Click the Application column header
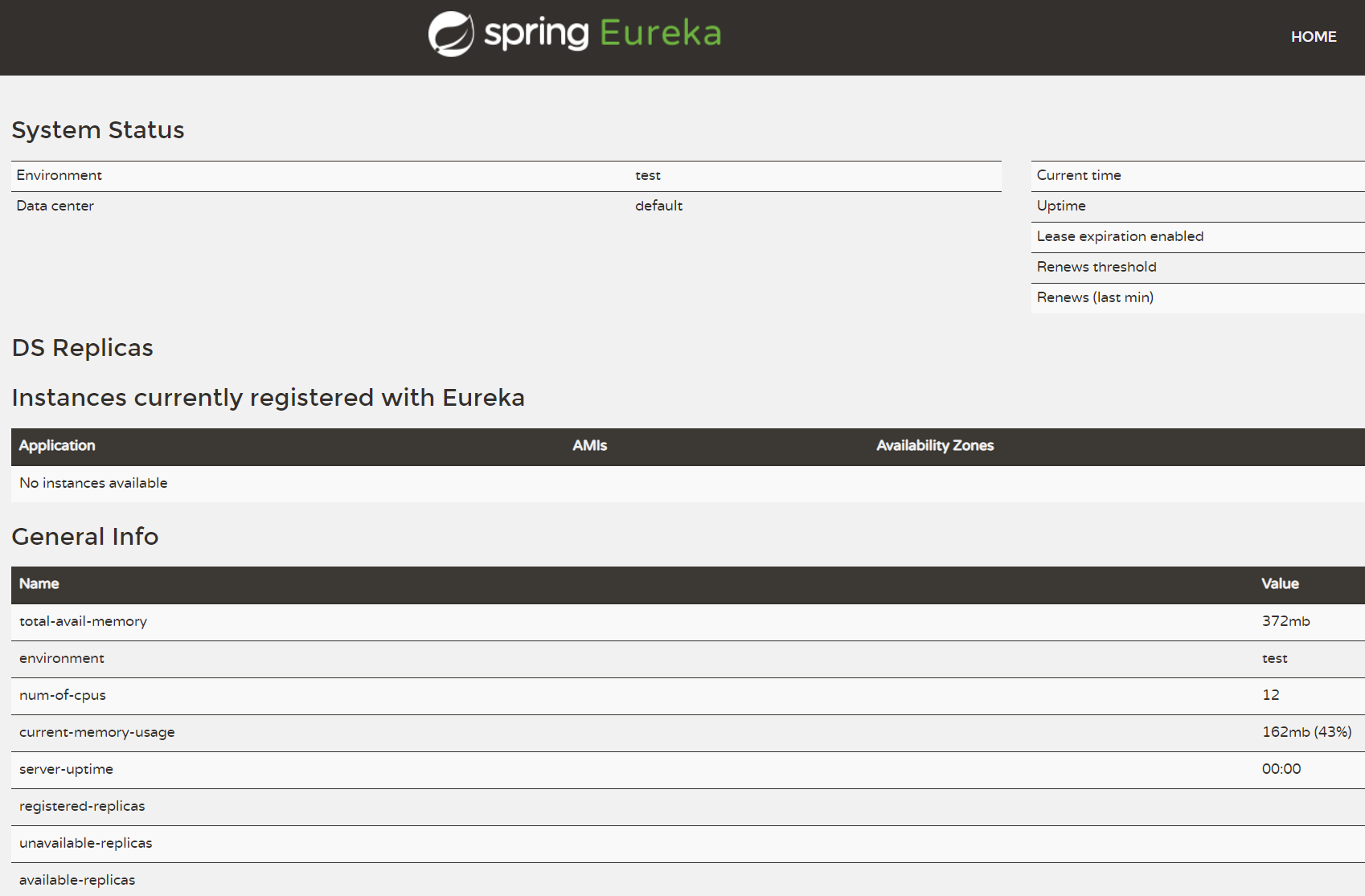This screenshot has height=896, width=1365. [57, 445]
